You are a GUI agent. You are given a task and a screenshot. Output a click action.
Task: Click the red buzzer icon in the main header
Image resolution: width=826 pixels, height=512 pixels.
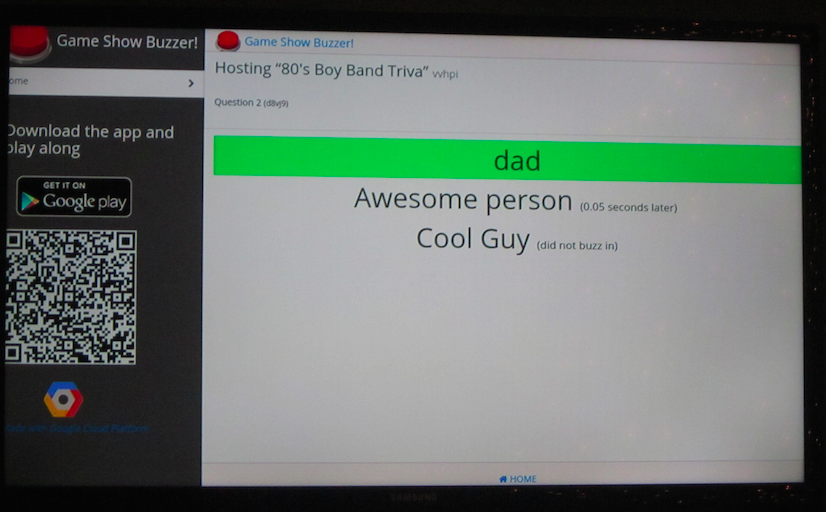[x=228, y=41]
